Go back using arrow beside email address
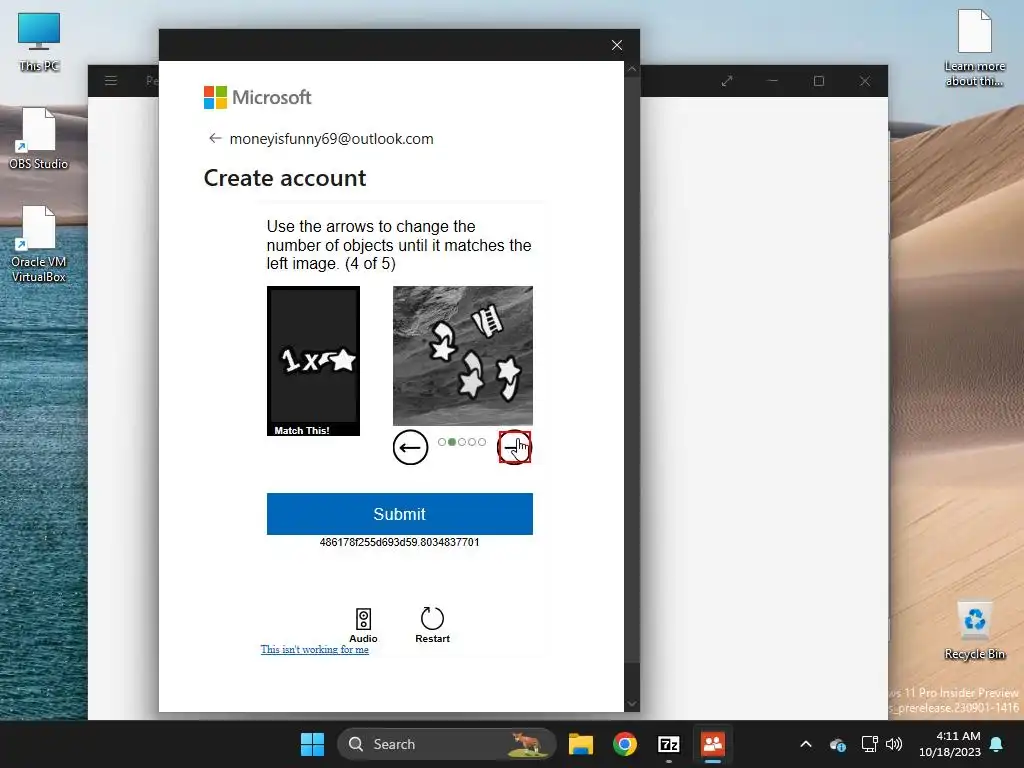The width and height of the screenshot is (1024, 768). 215,138
